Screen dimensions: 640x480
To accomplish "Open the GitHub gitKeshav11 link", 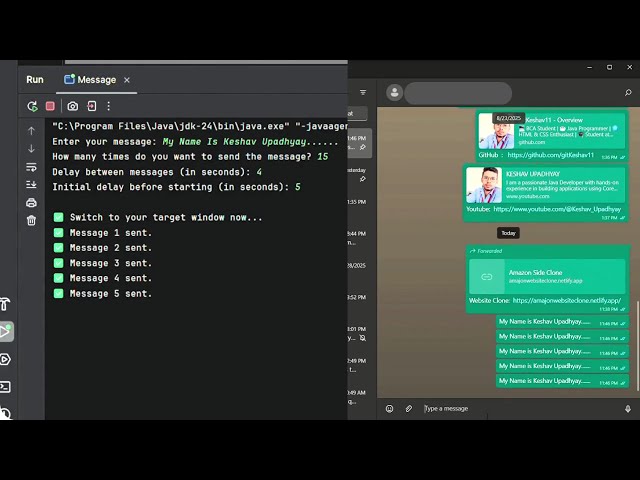I will pos(551,155).
